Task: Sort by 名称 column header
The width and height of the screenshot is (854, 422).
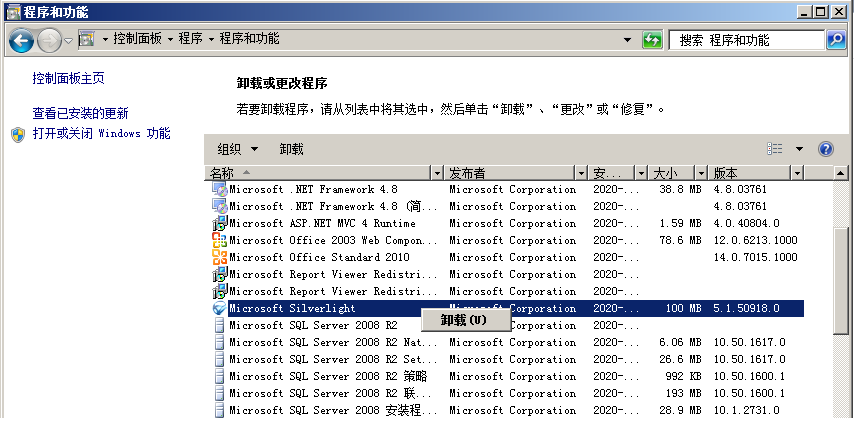Action: pos(318,173)
